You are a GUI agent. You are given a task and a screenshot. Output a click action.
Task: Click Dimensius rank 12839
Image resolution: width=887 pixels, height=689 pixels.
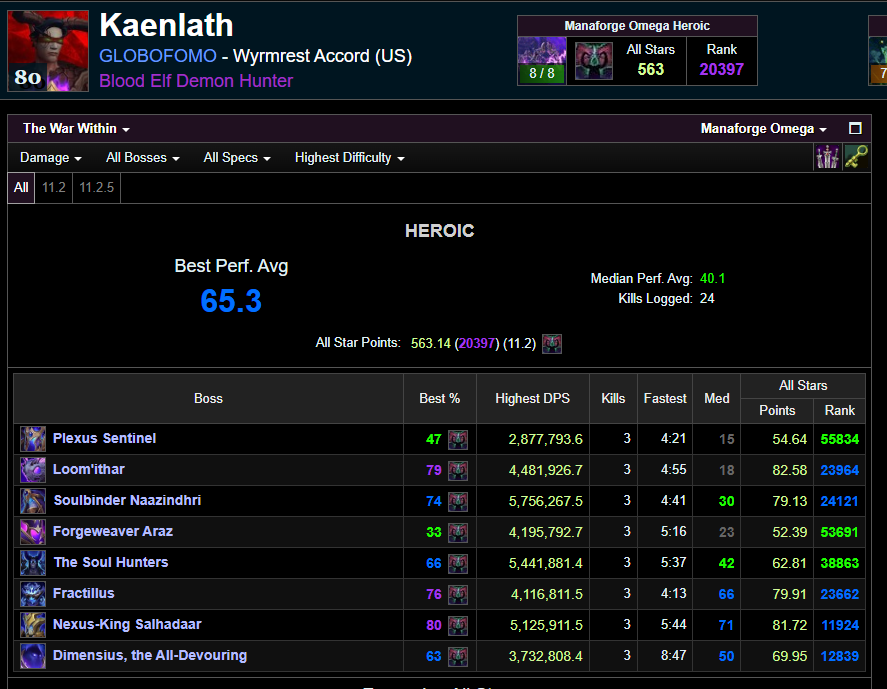[839, 657]
